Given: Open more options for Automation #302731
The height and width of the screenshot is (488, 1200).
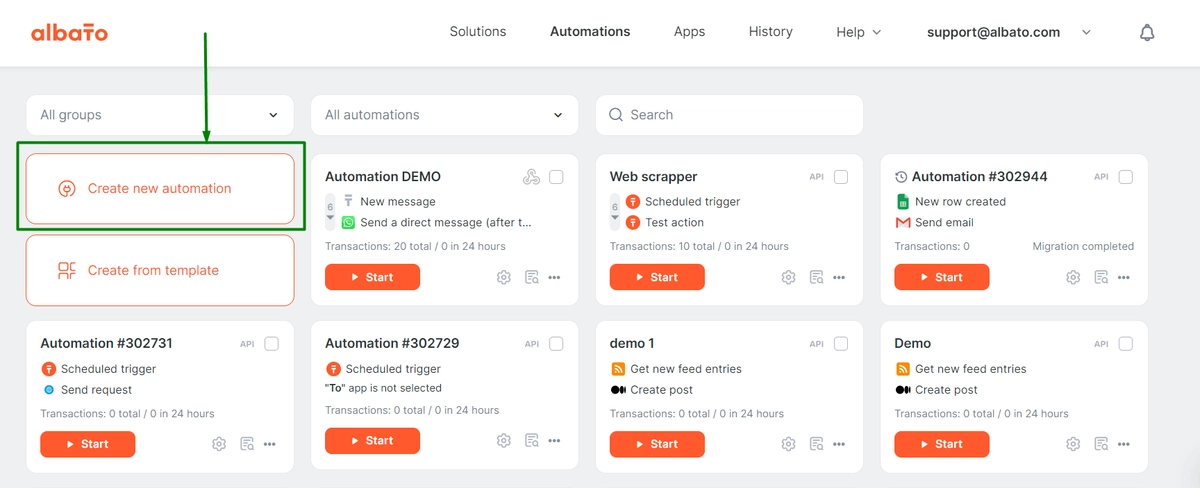Looking at the screenshot, I should pyautogui.click(x=270, y=444).
